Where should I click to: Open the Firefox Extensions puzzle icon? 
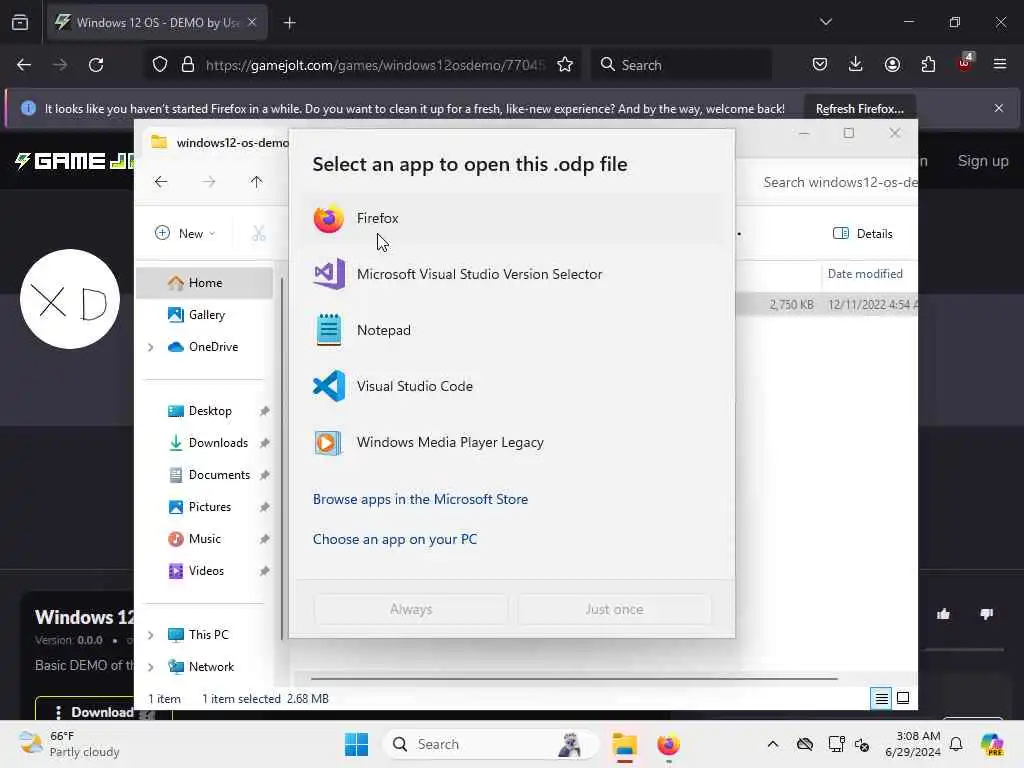point(928,65)
